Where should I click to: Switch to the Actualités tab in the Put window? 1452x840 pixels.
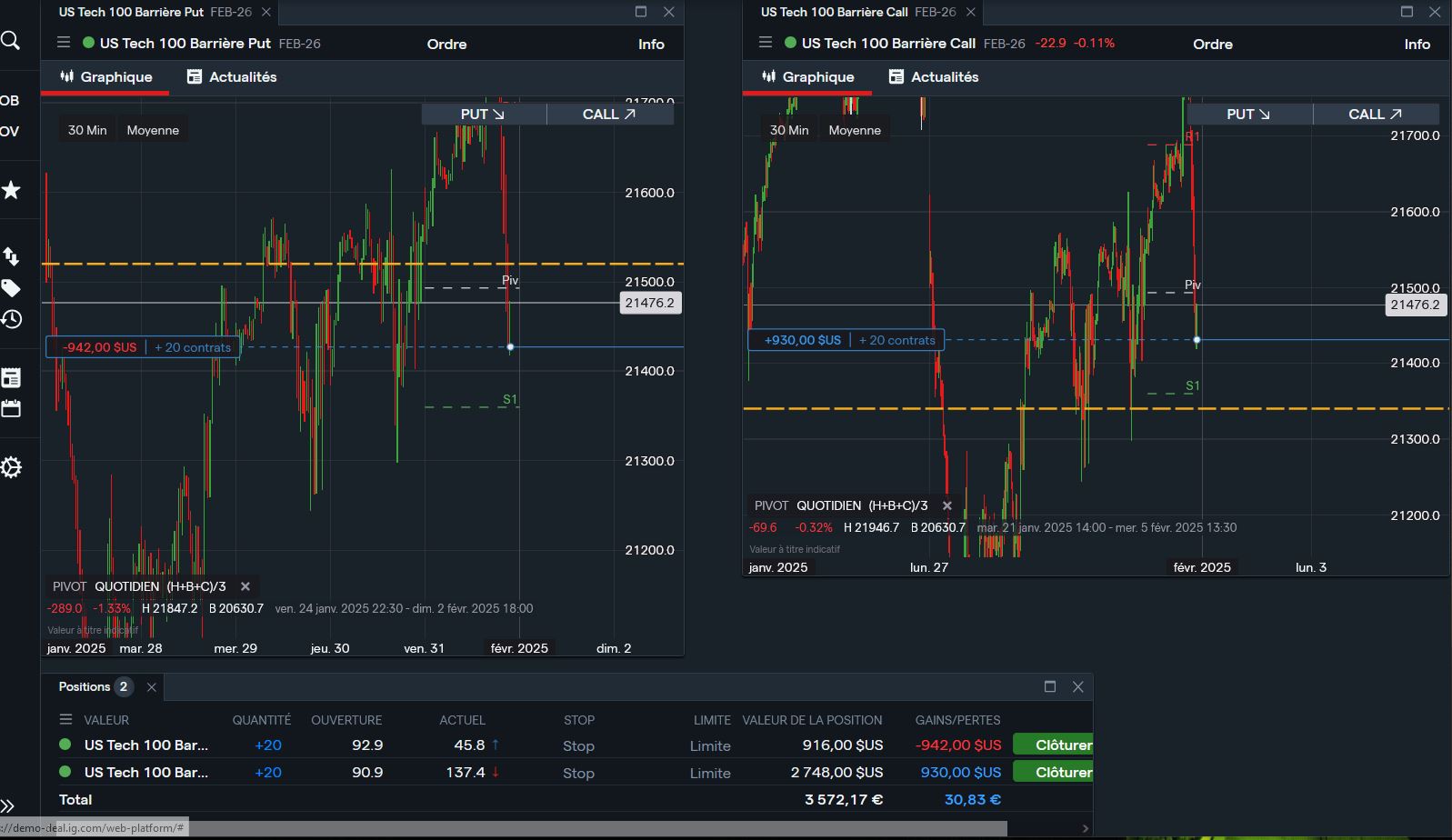[x=232, y=77]
